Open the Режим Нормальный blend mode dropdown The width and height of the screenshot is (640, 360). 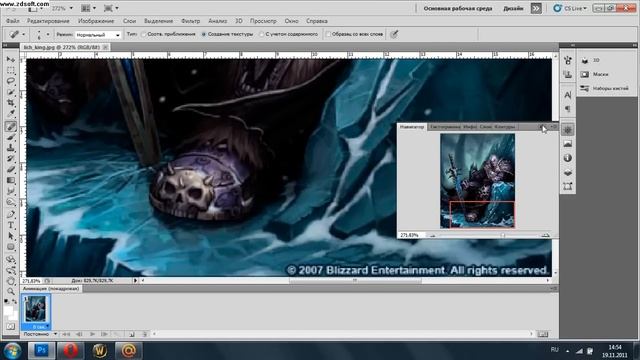(98, 35)
